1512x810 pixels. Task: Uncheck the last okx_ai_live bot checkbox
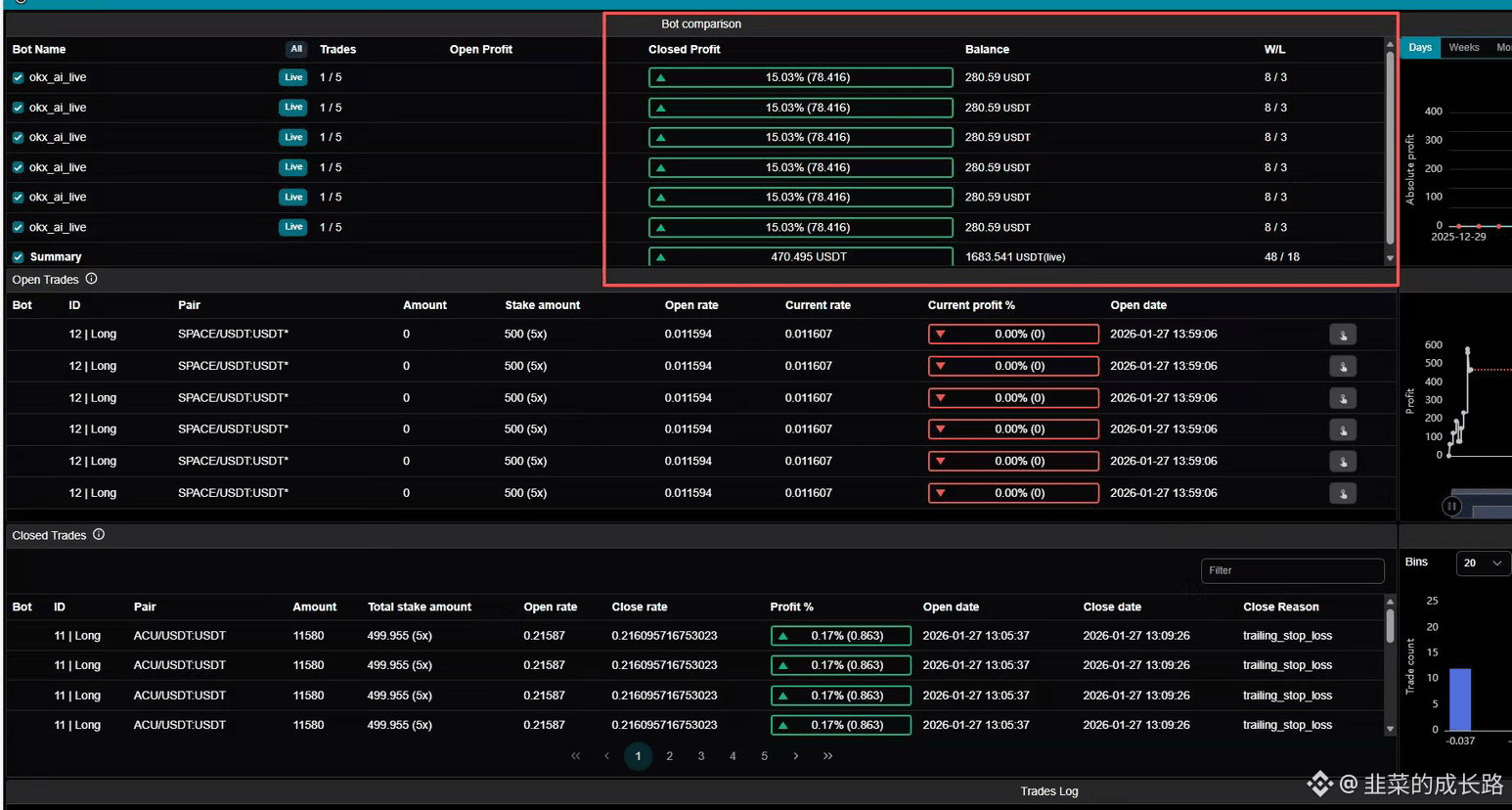(x=18, y=227)
